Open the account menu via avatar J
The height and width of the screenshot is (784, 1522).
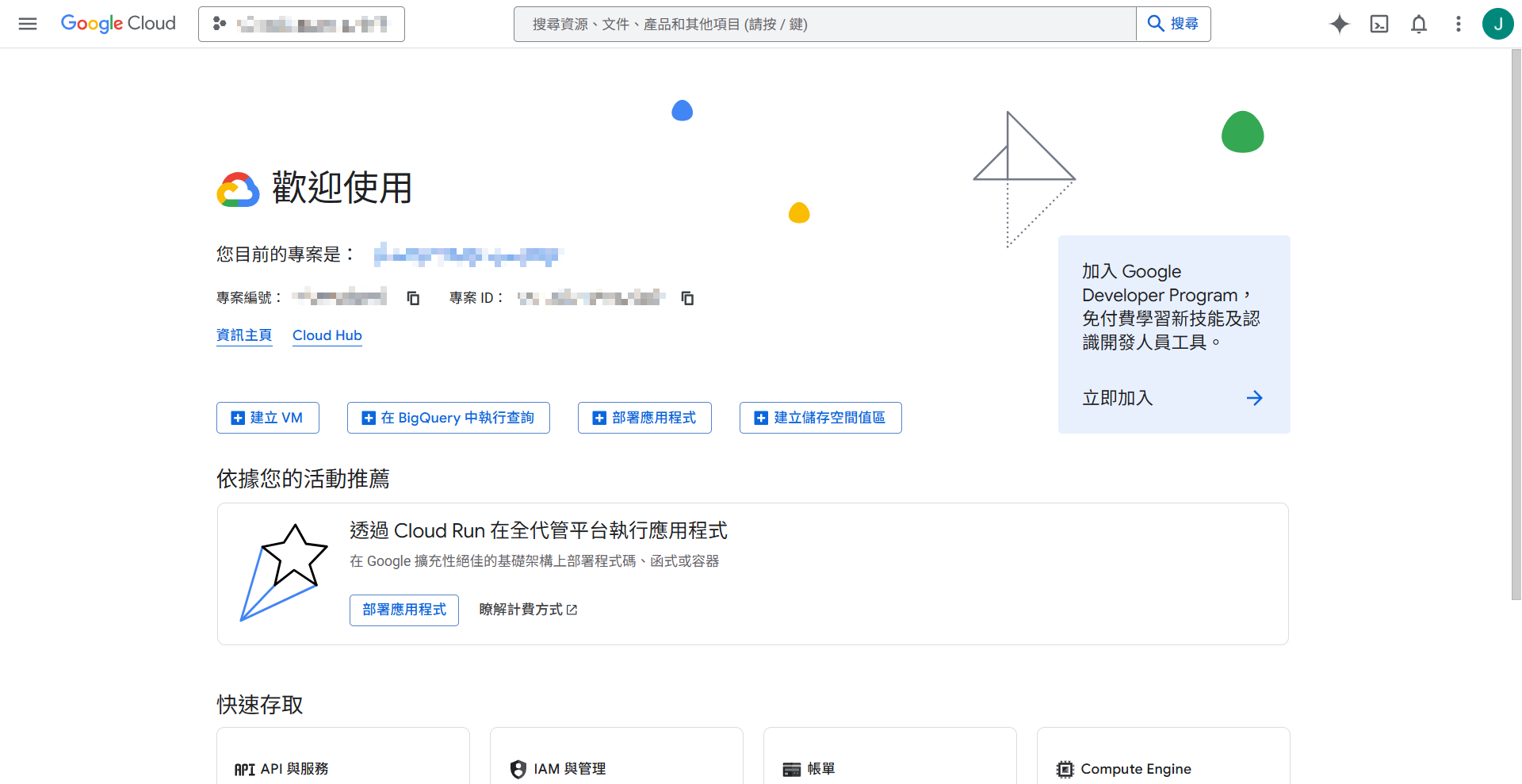[1498, 24]
